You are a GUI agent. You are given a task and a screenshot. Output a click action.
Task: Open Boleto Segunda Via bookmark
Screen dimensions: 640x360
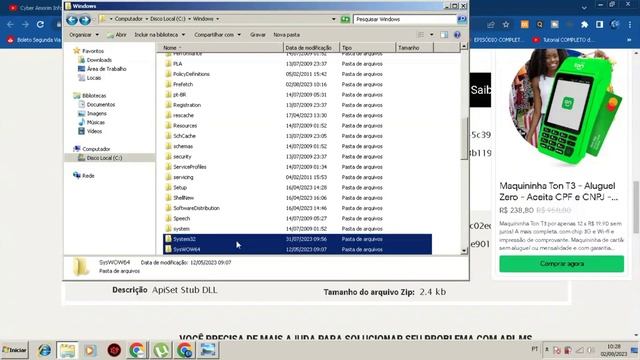tap(34, 40)
